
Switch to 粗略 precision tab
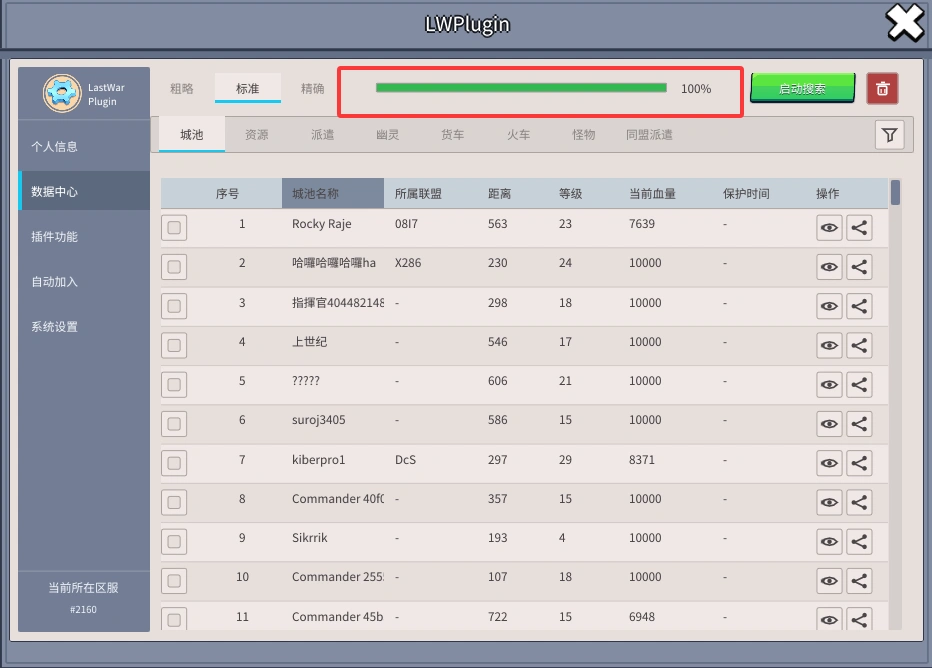[182, 89]
